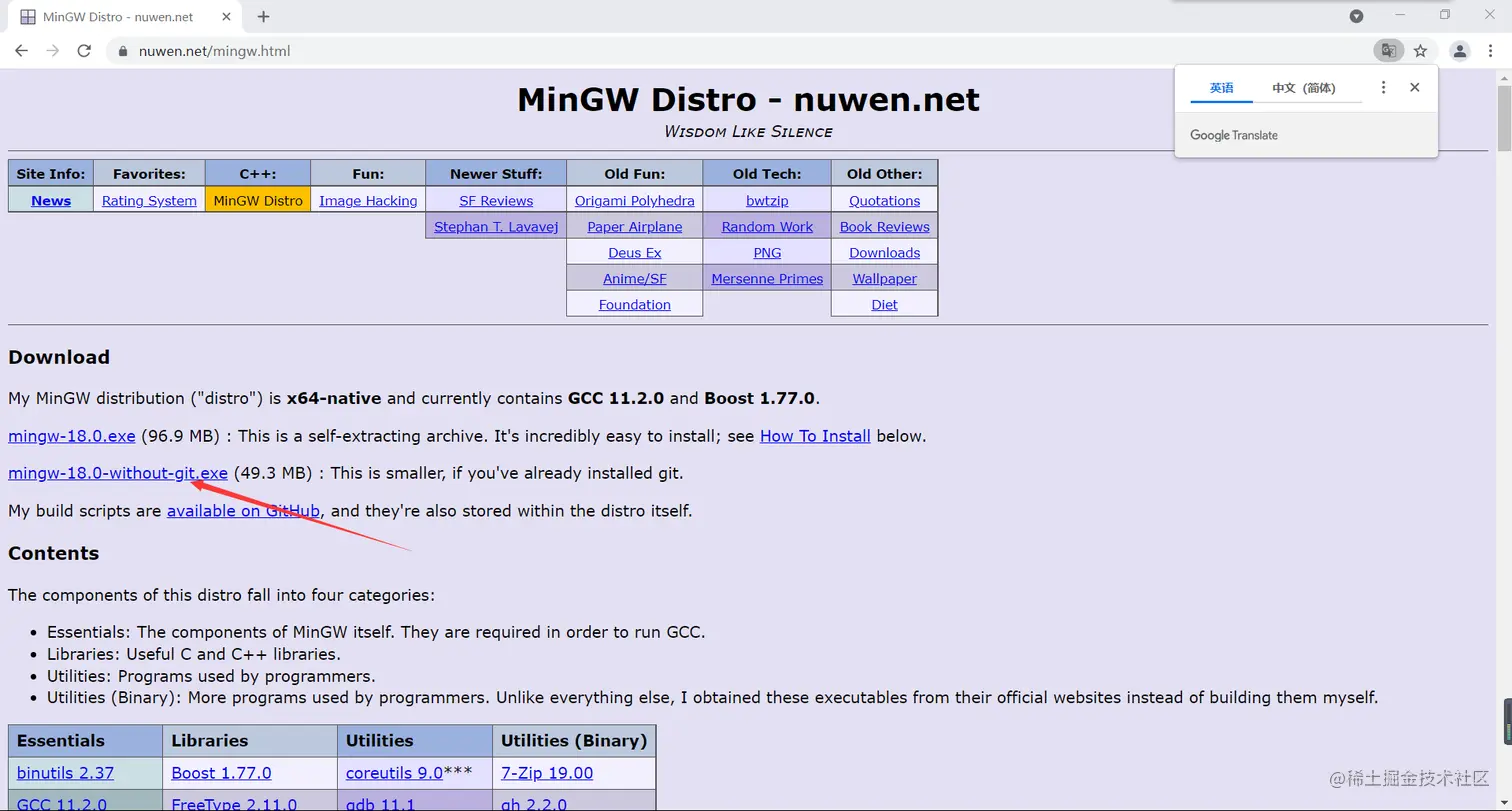Open the Mersenne Primes link
1512x811 pixels.
tap(767, 278)
